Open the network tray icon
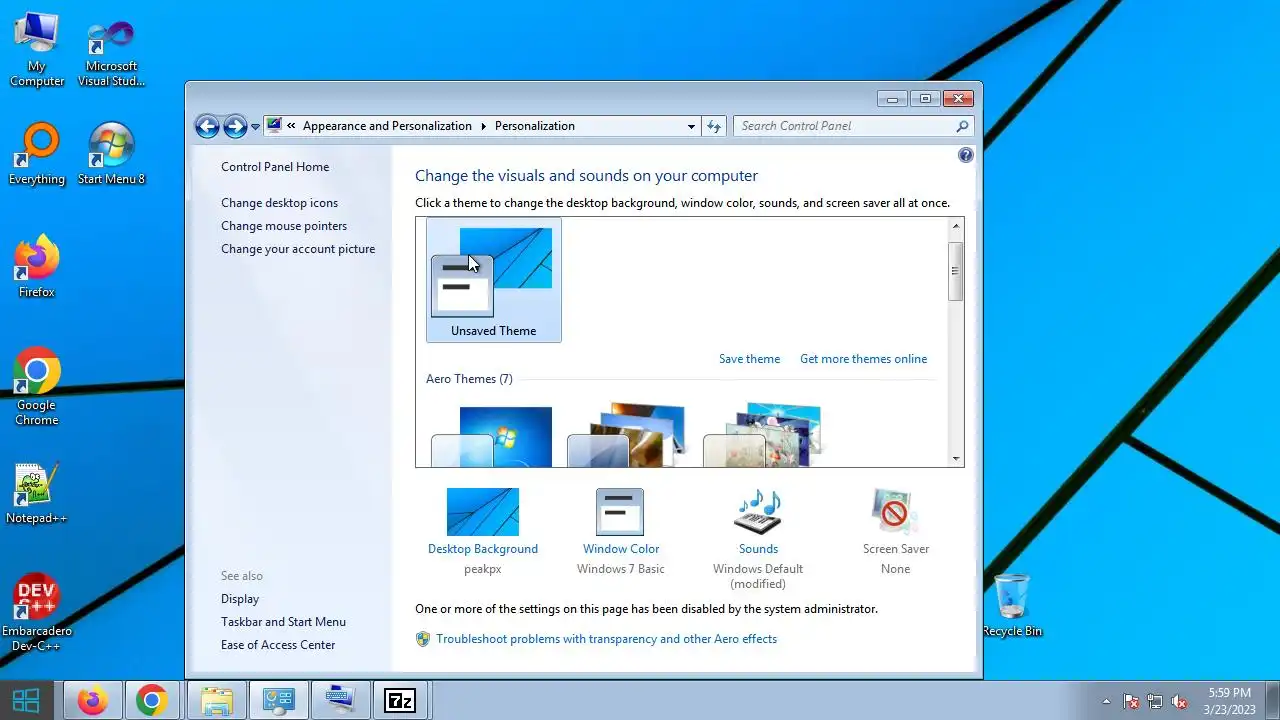 point(1155,701)
